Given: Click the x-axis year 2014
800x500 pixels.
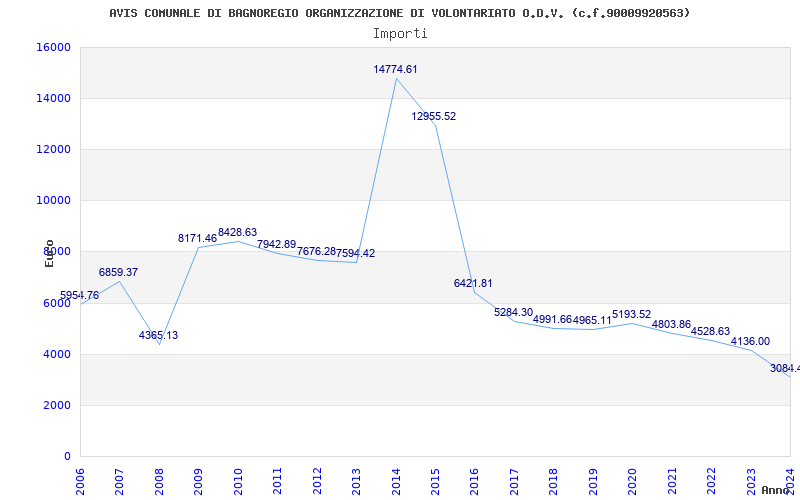Looking at the screenshot, I should pos(396,481).
